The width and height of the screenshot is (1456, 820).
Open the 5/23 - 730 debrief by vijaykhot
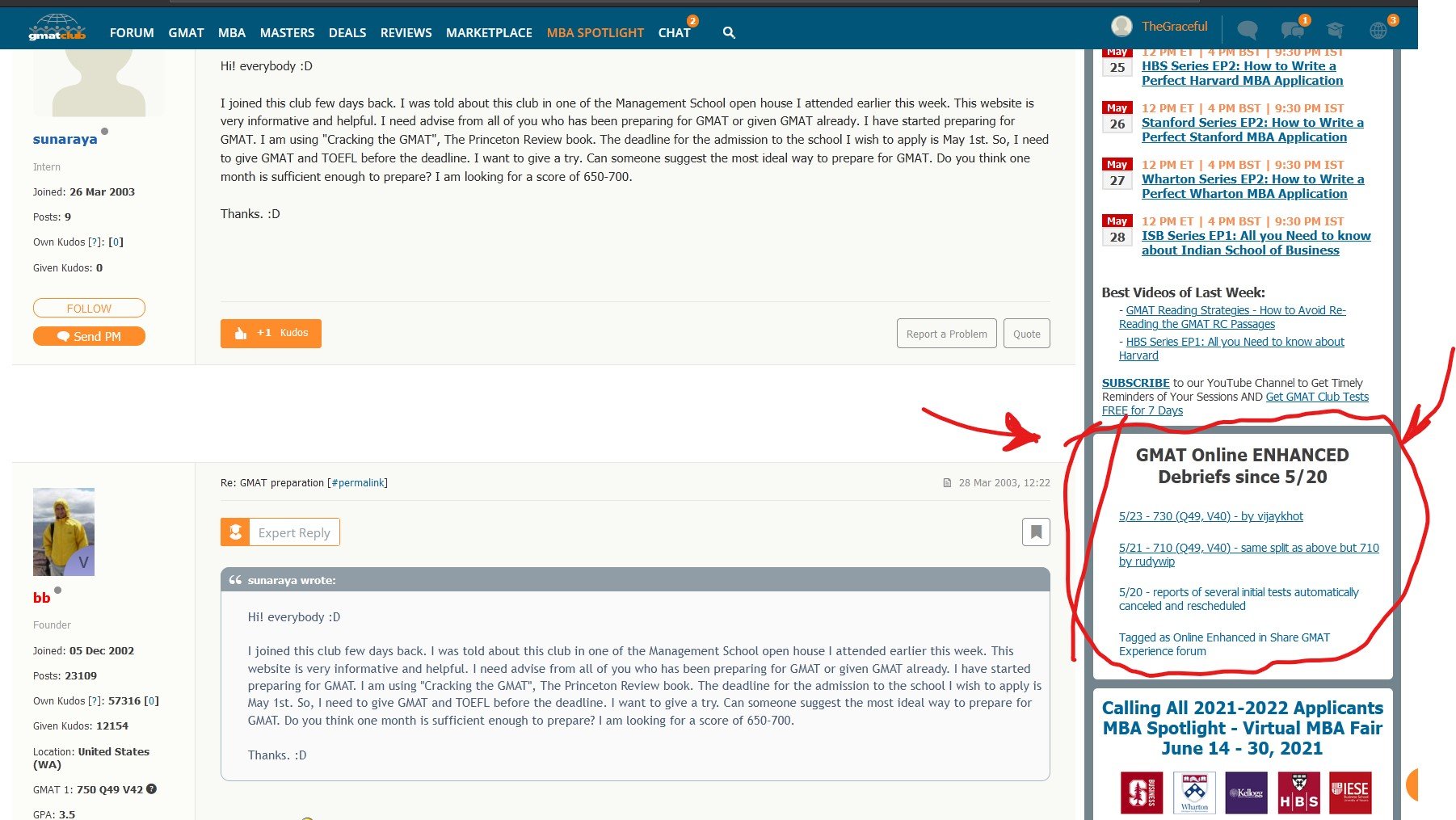(x=1211, y=516)
